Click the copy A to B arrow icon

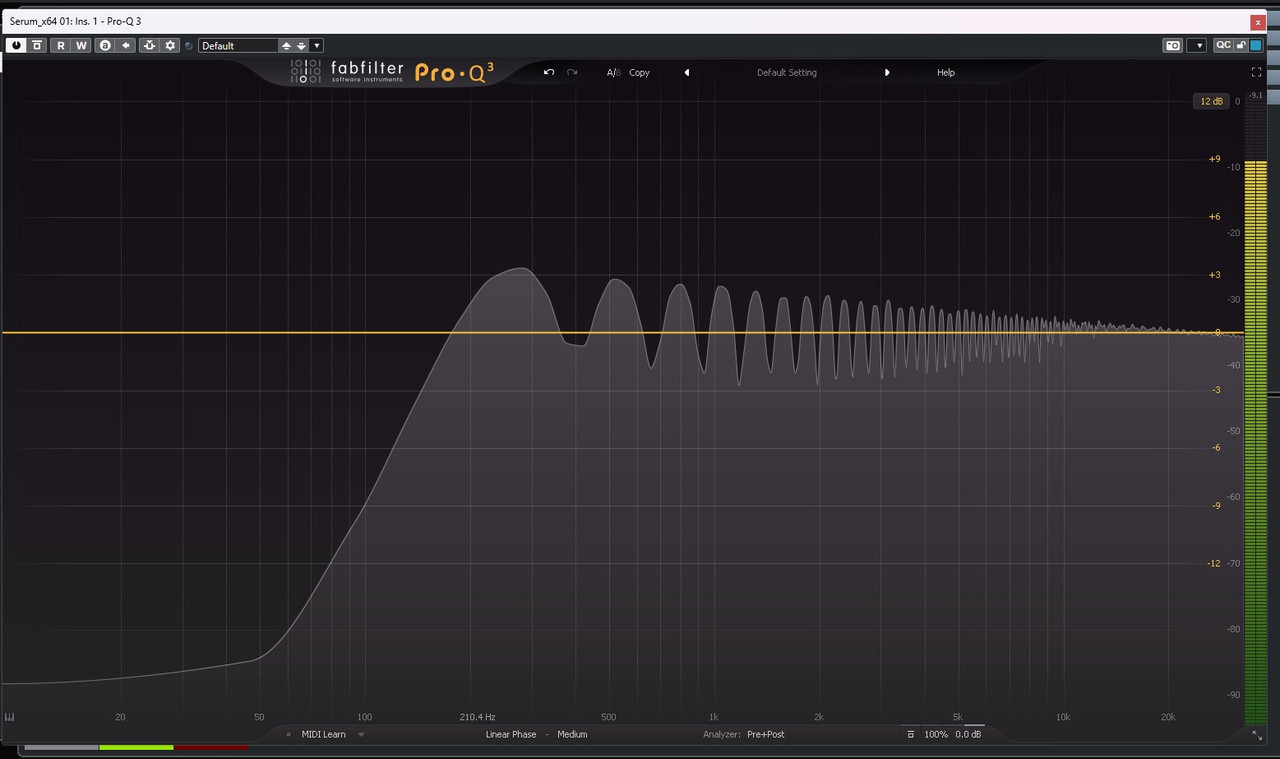click(x=126, y=45)
